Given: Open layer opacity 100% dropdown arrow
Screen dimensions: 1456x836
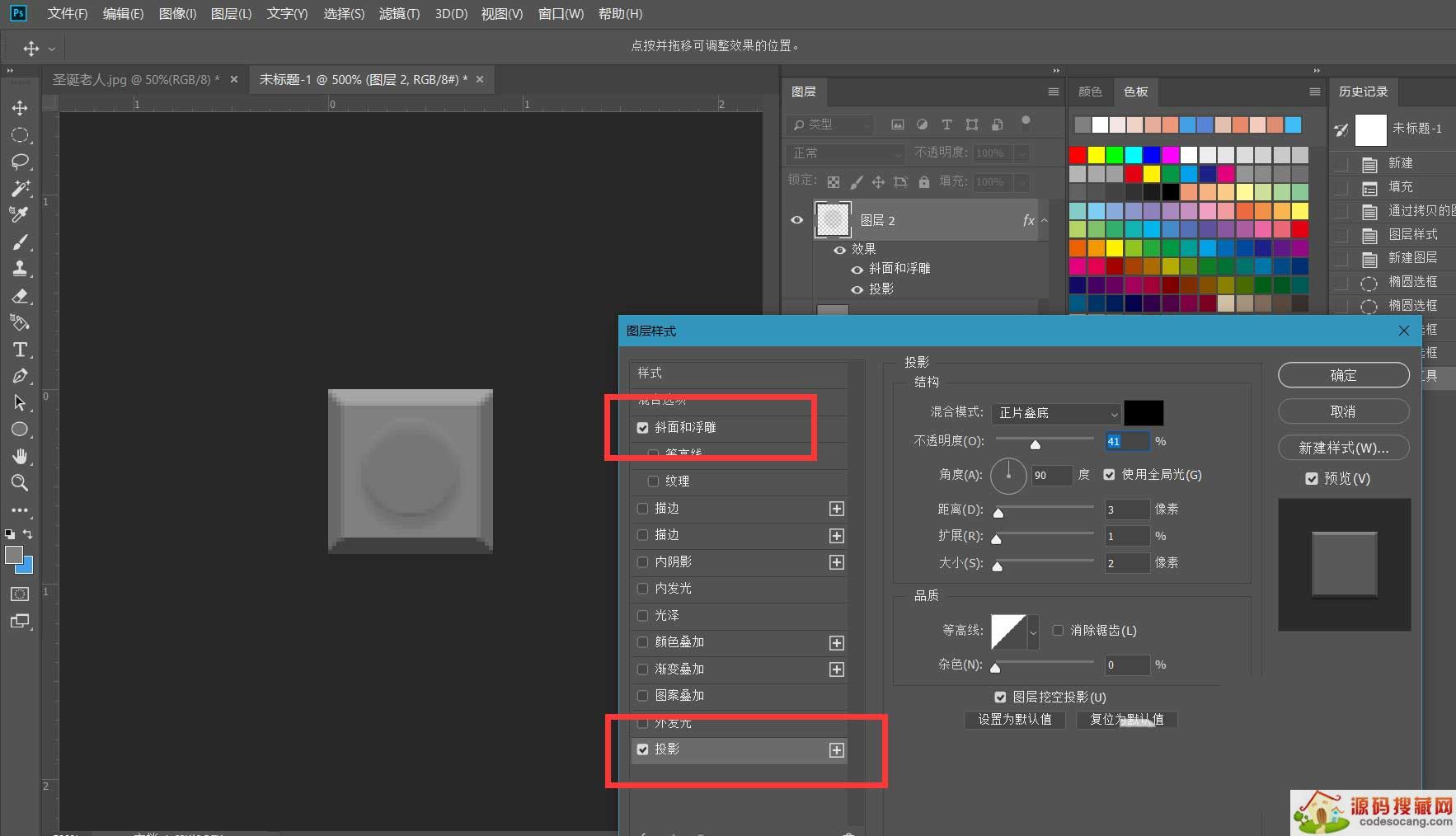Looking at the screenshot, I should [x=1022, y=153].
